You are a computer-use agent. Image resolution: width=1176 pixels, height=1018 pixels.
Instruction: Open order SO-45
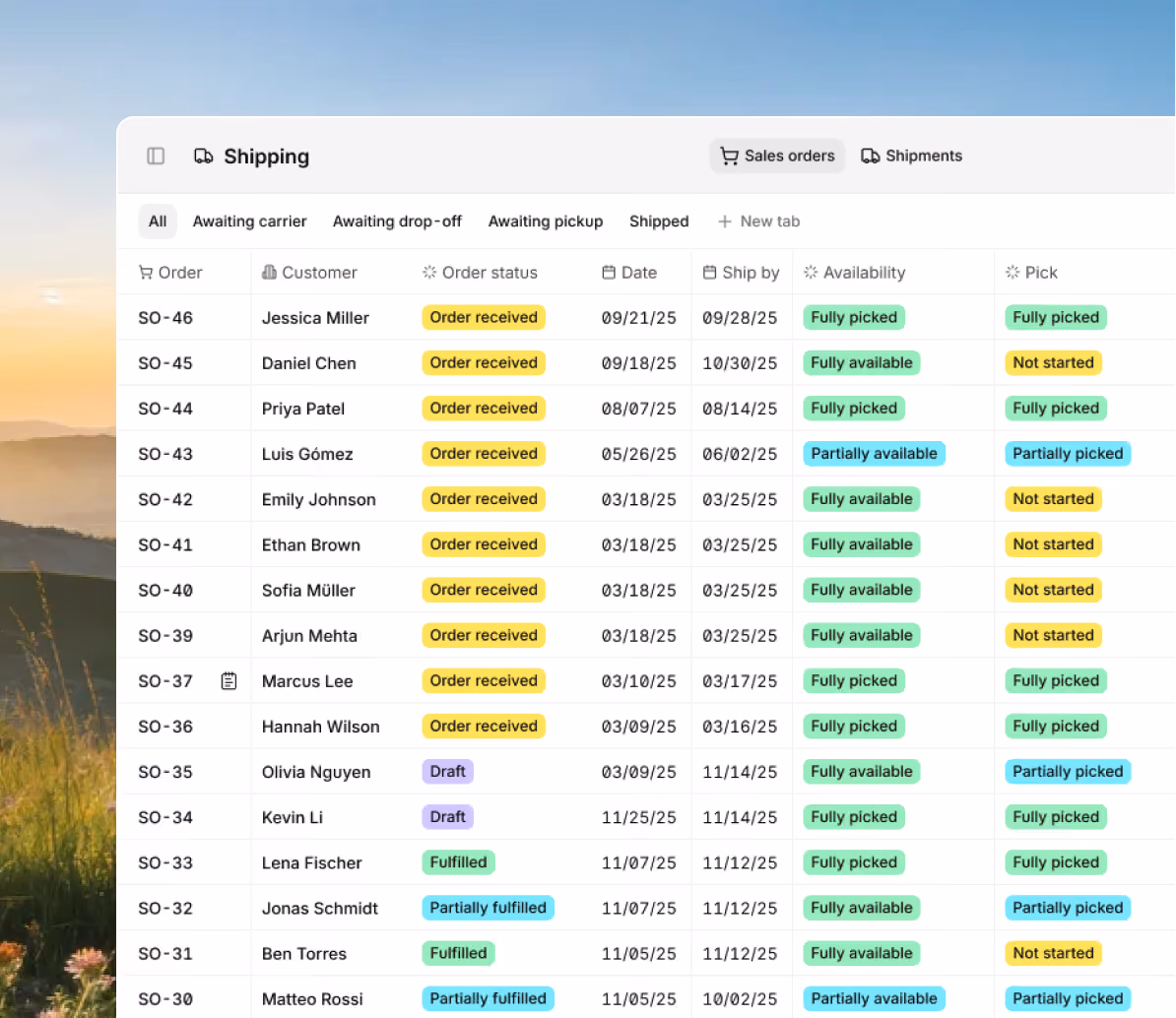165,363
